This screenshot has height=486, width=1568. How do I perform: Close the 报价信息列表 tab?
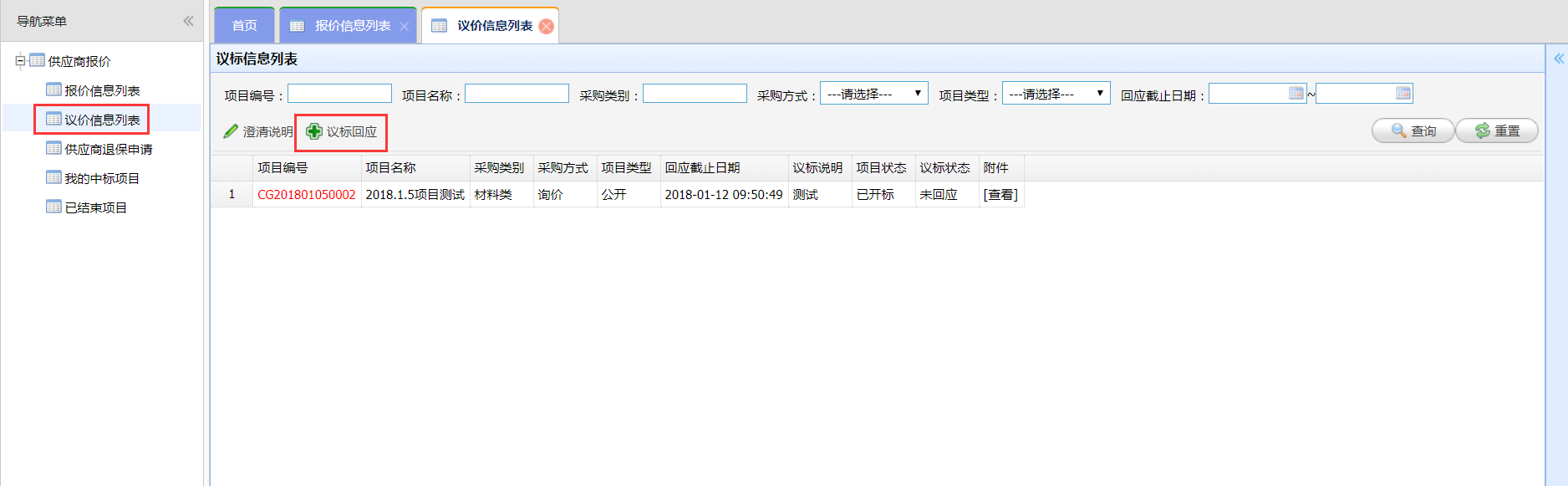point(404,27)
